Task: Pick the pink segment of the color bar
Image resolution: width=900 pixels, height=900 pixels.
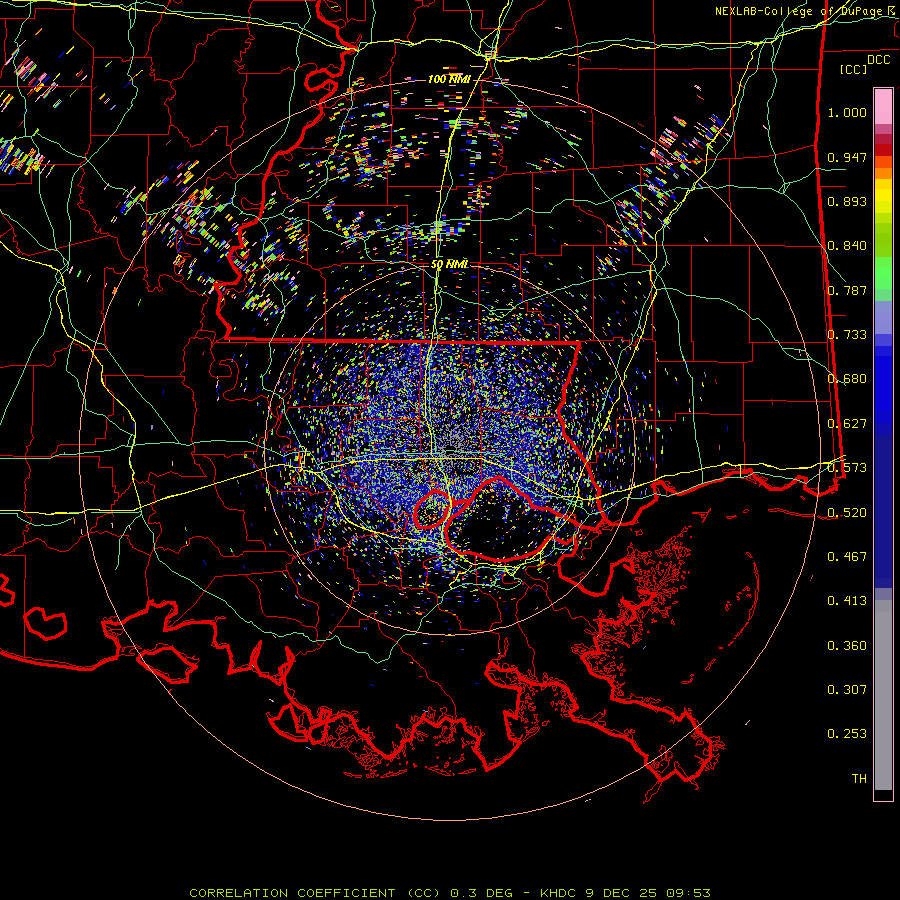Action: (x=883, y=107)
